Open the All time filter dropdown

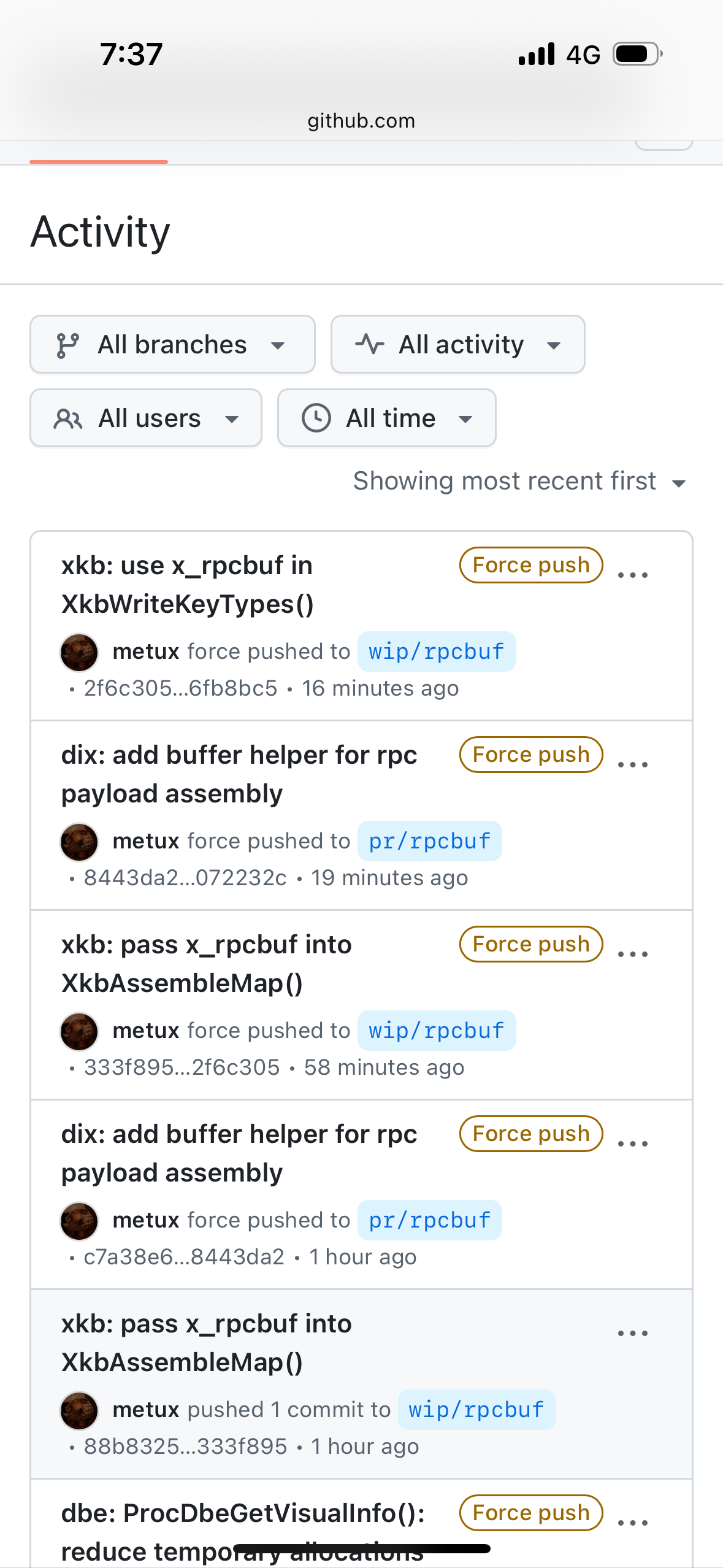[386, 418]
